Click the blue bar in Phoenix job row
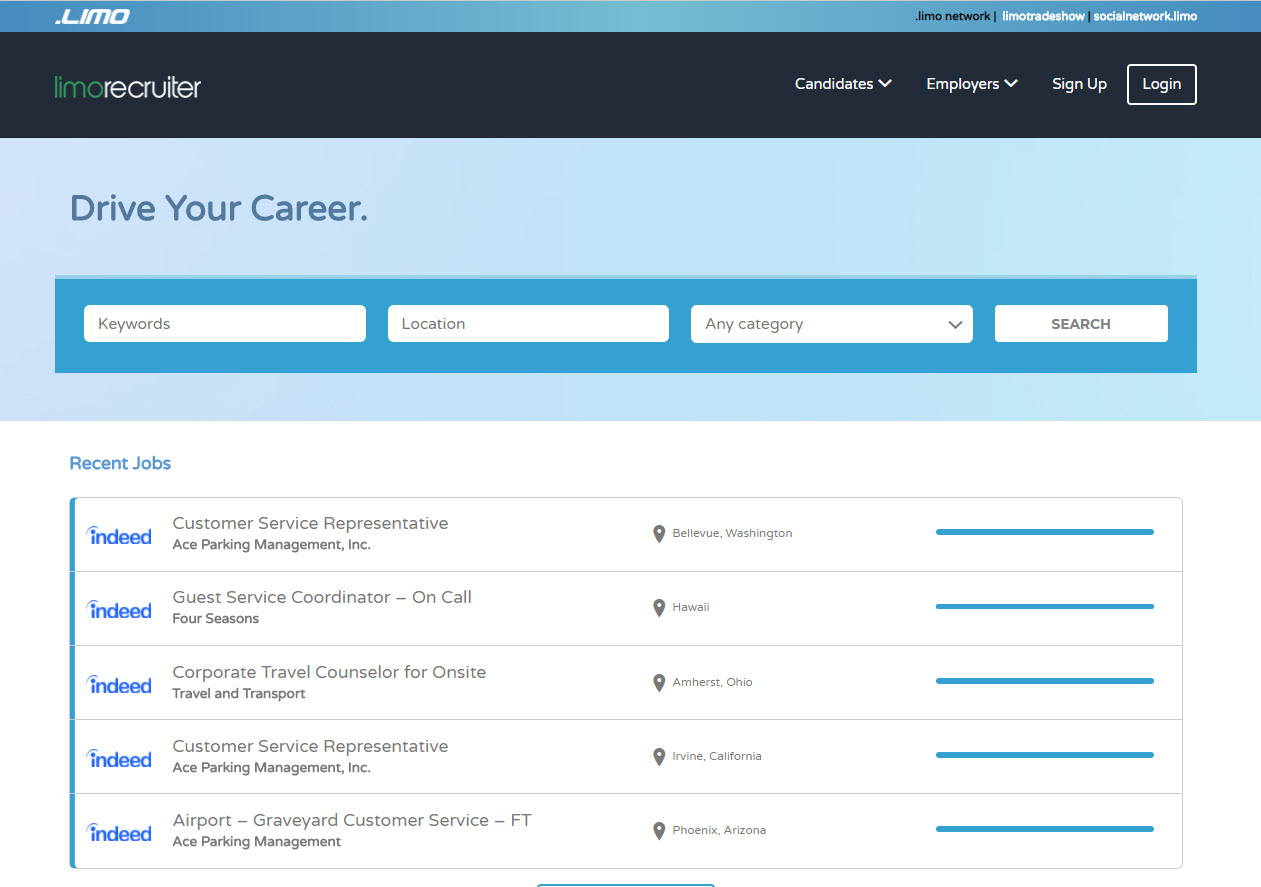Image resolution: width=1261 pixels, height=887 pixels. tap(1045, 829)
